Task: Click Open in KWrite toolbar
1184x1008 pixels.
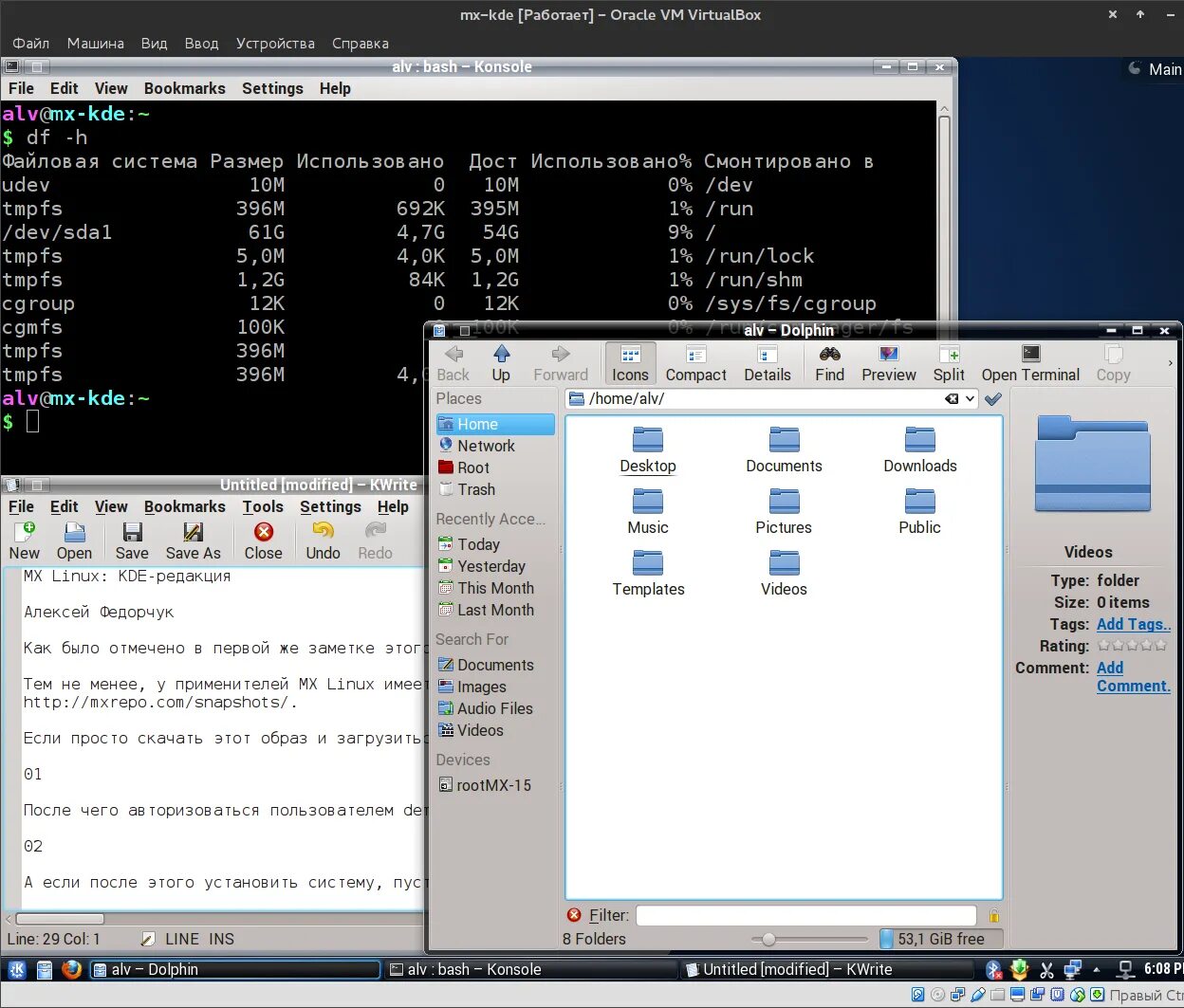Action: point(74,541)
